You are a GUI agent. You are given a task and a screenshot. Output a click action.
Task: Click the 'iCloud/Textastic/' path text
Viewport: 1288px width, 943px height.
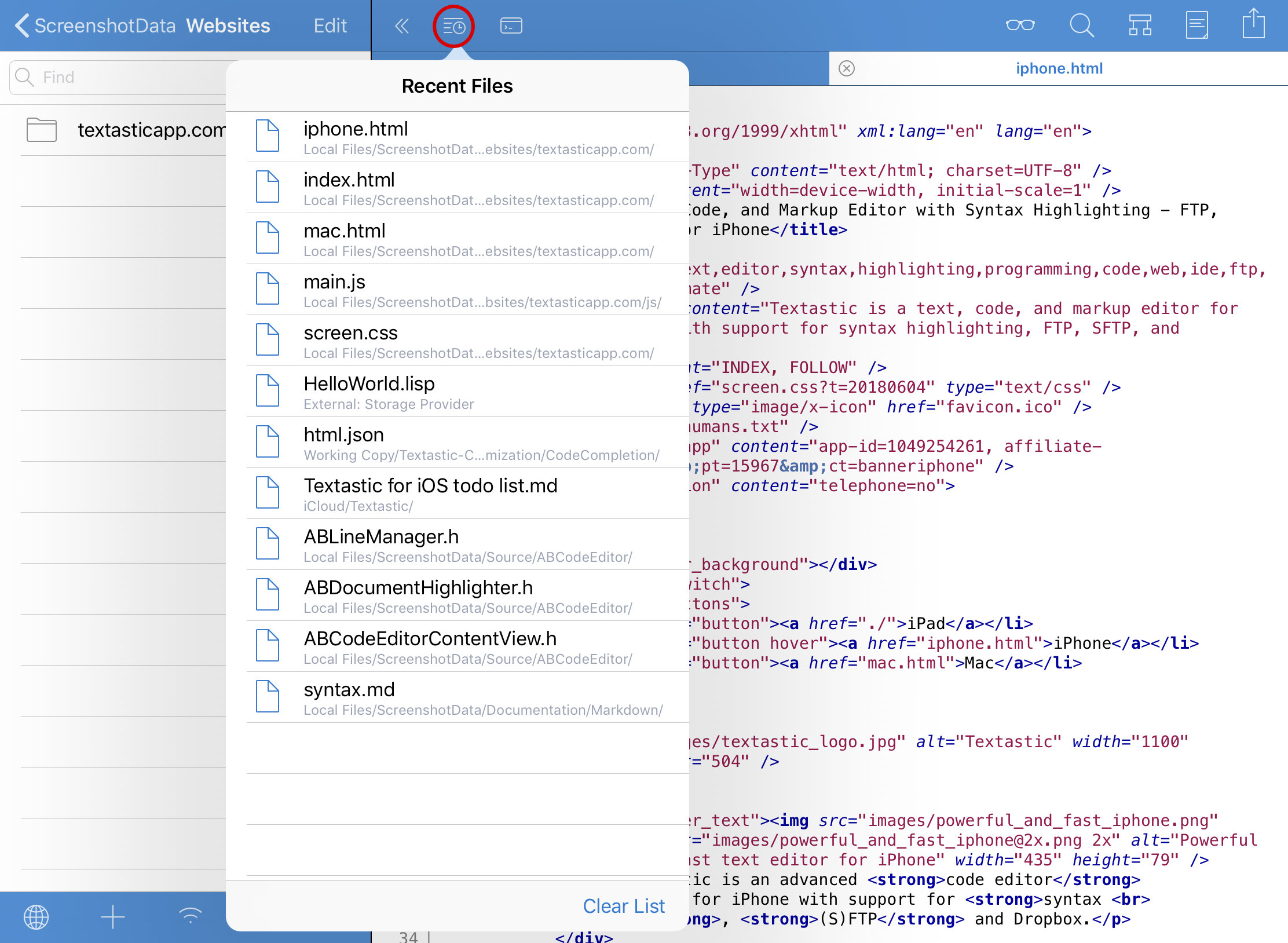(x=358, y=506)
